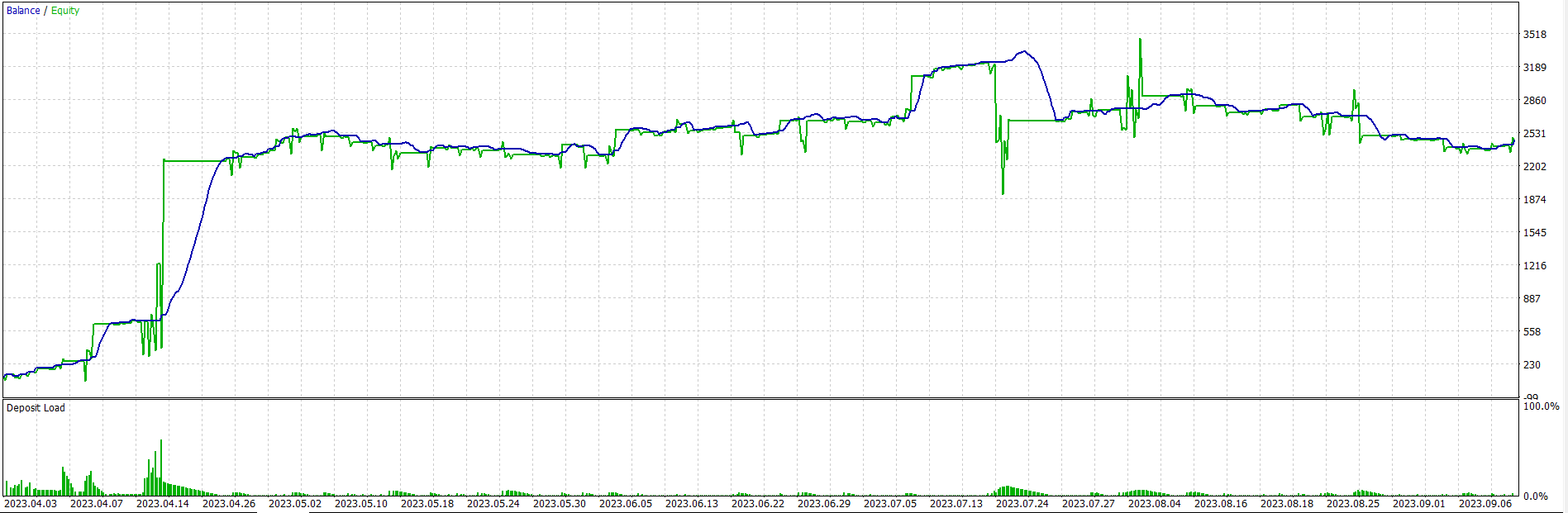Screen dimensions: 1568x513
Task: Click the 1216 axis value
Action: pyautogui.click(x=1535, y=266)
